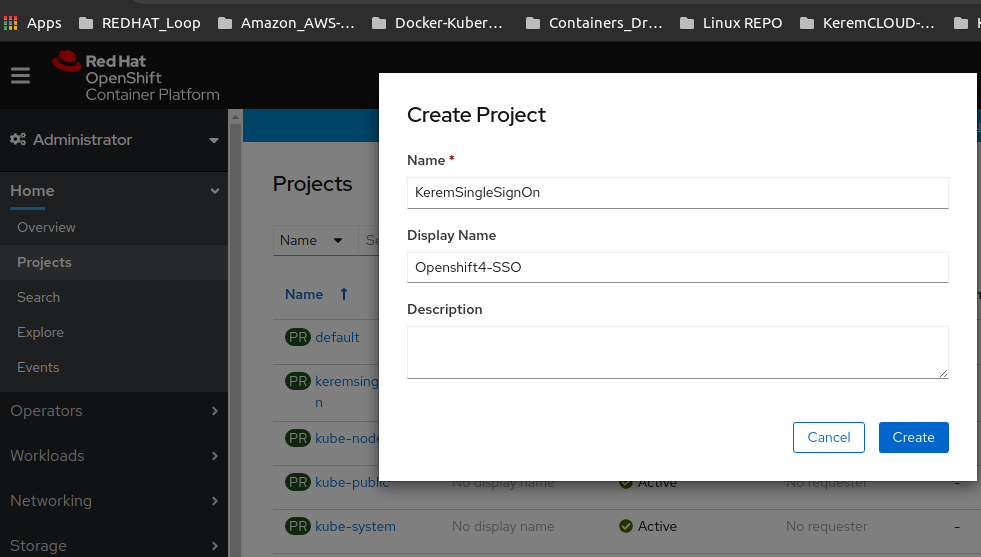Open the hamburger navigation menu
Viewport: 981px width, 557px height.
pyautogui.click(x=20, y=76)
